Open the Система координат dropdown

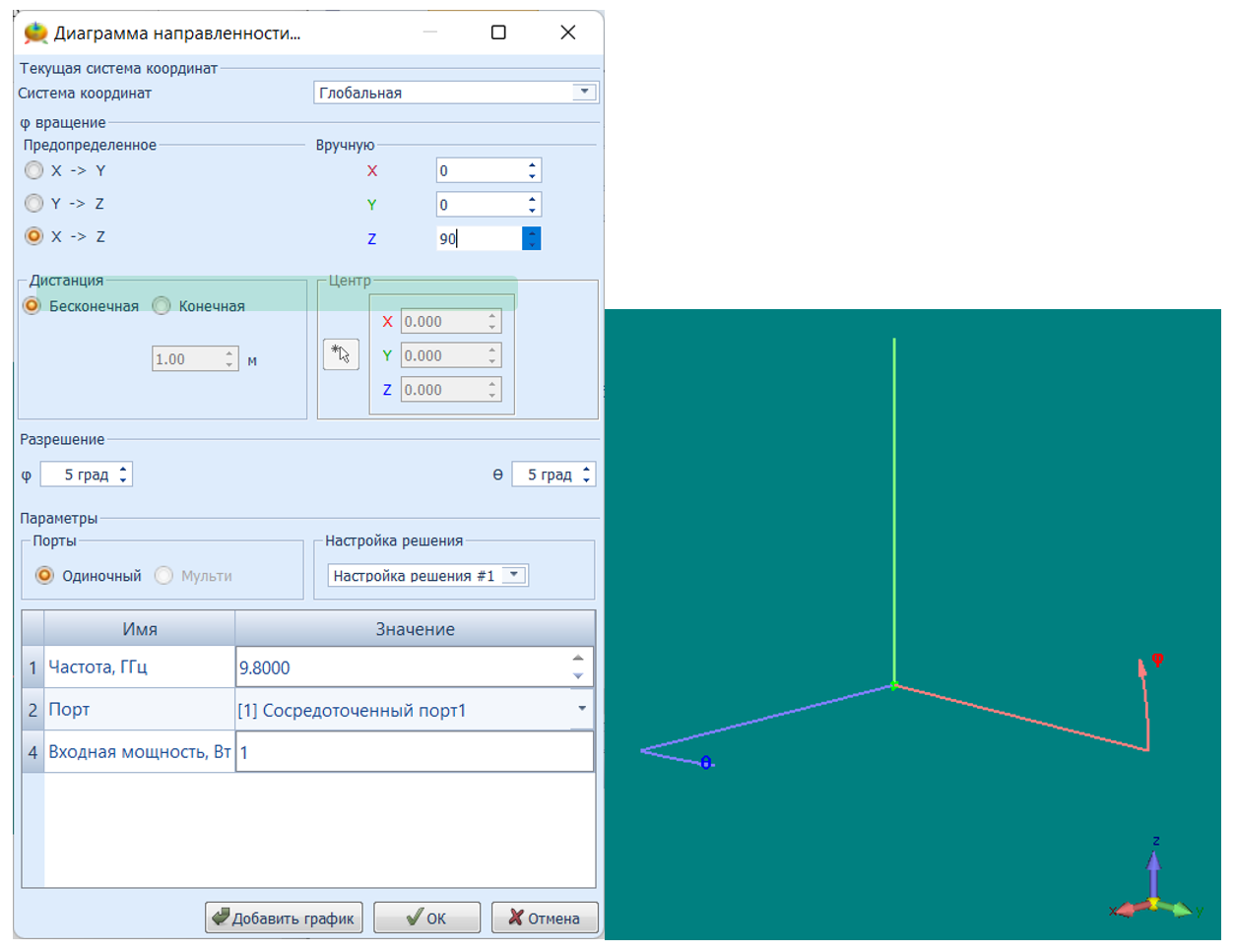(x=584, y=93)
